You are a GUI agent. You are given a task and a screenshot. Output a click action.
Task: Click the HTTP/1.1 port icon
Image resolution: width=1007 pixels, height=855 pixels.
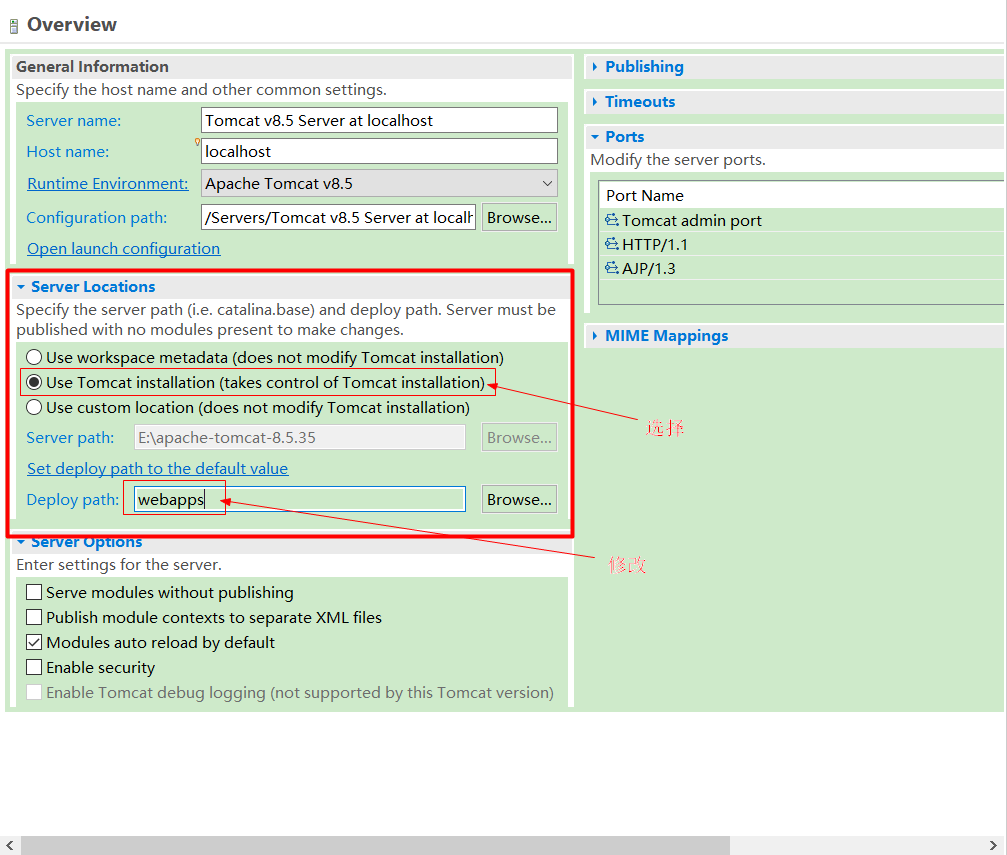tap(611, 244)
